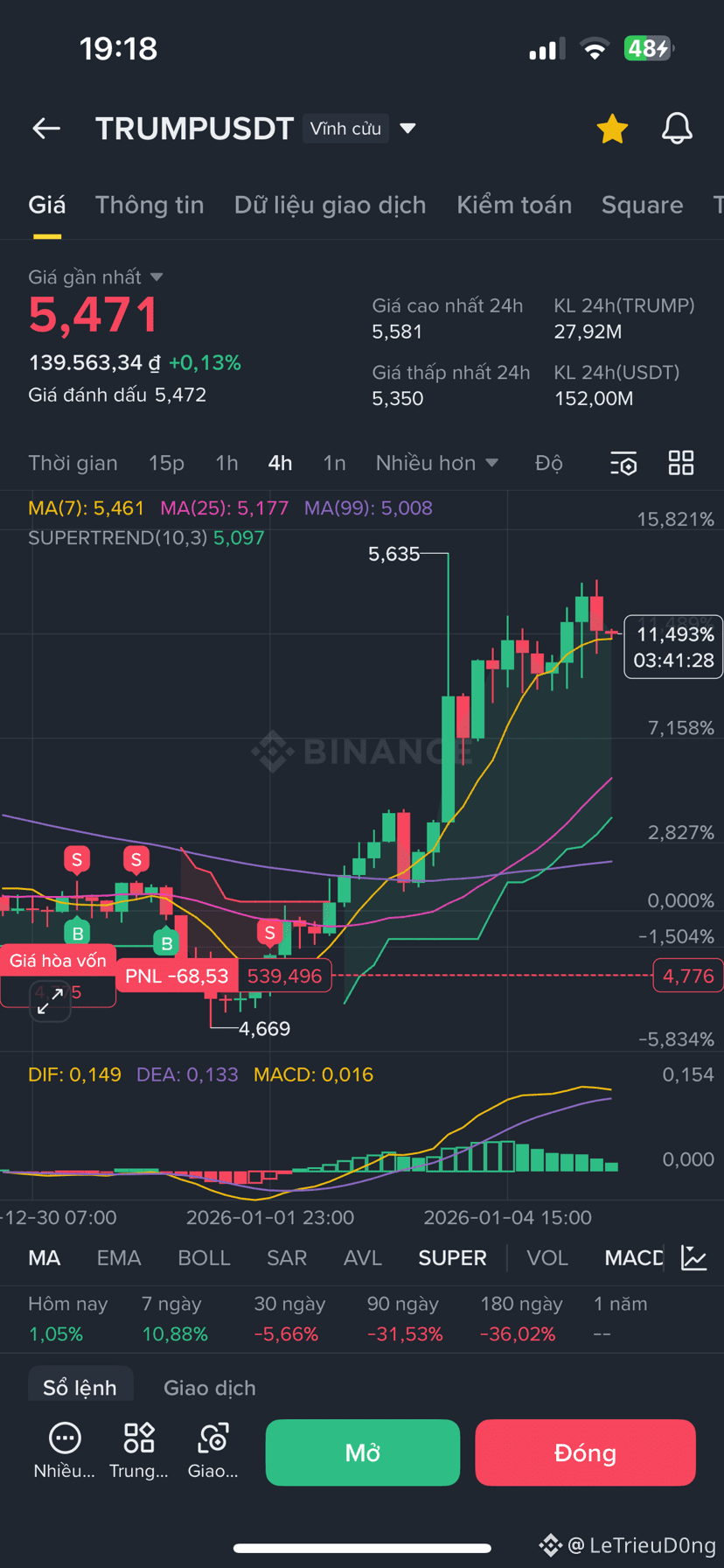Tap the back arrow icon
The width and height of the screenshot is (724, 1568).
tap(46, 129)
